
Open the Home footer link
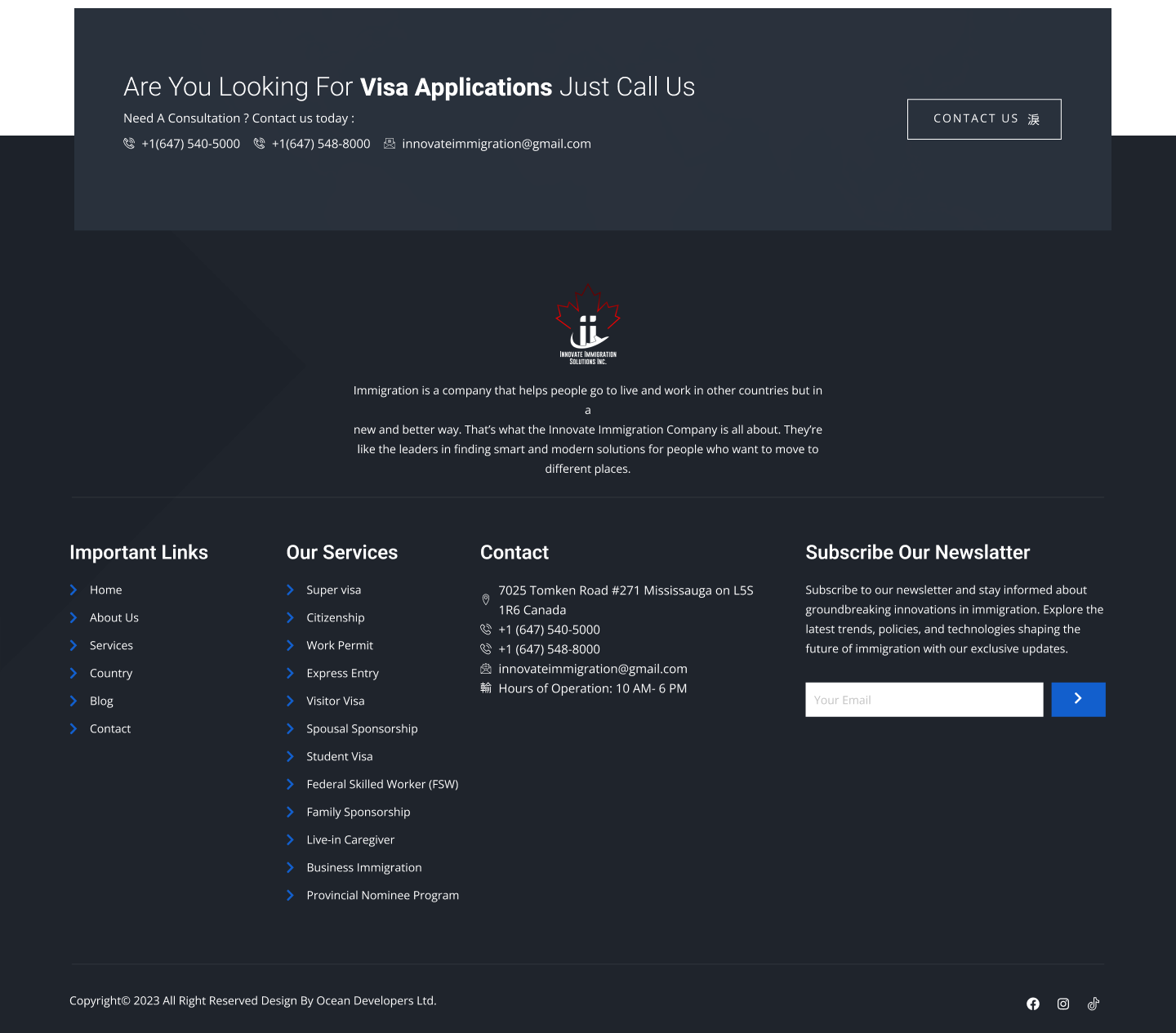coord(106,590)
